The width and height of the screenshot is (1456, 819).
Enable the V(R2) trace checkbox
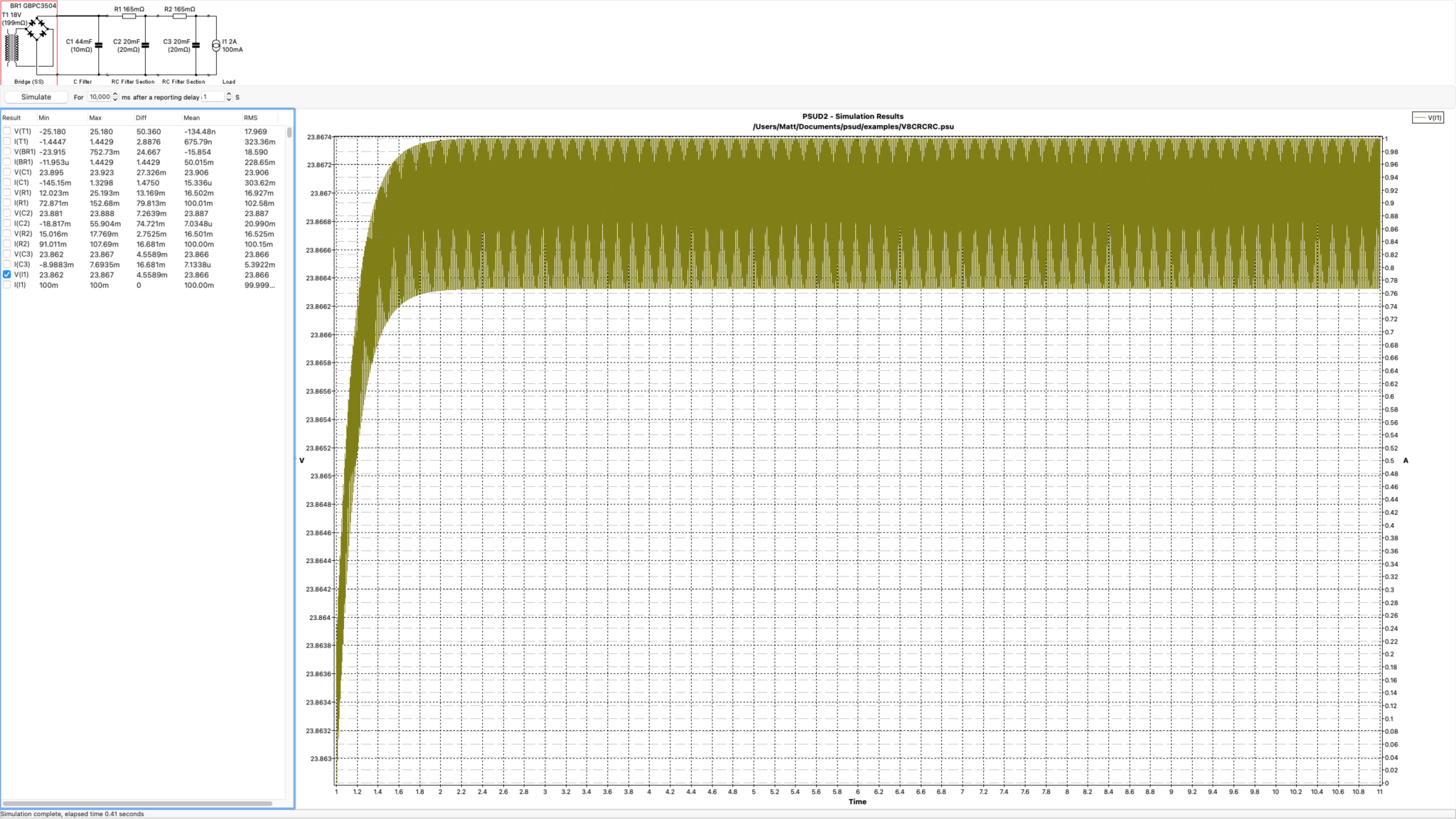(7, 234)
